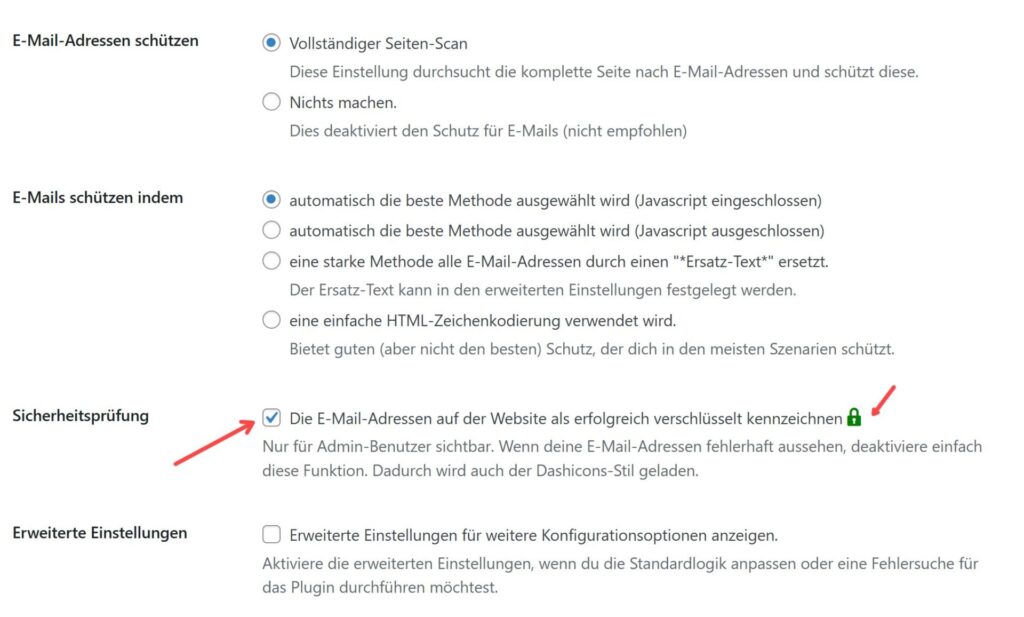The height and width of the screenshot is (617, 1024).
Task: Click the "Erweiterte Einstellungen" section heading
Action: coord(99,533)
